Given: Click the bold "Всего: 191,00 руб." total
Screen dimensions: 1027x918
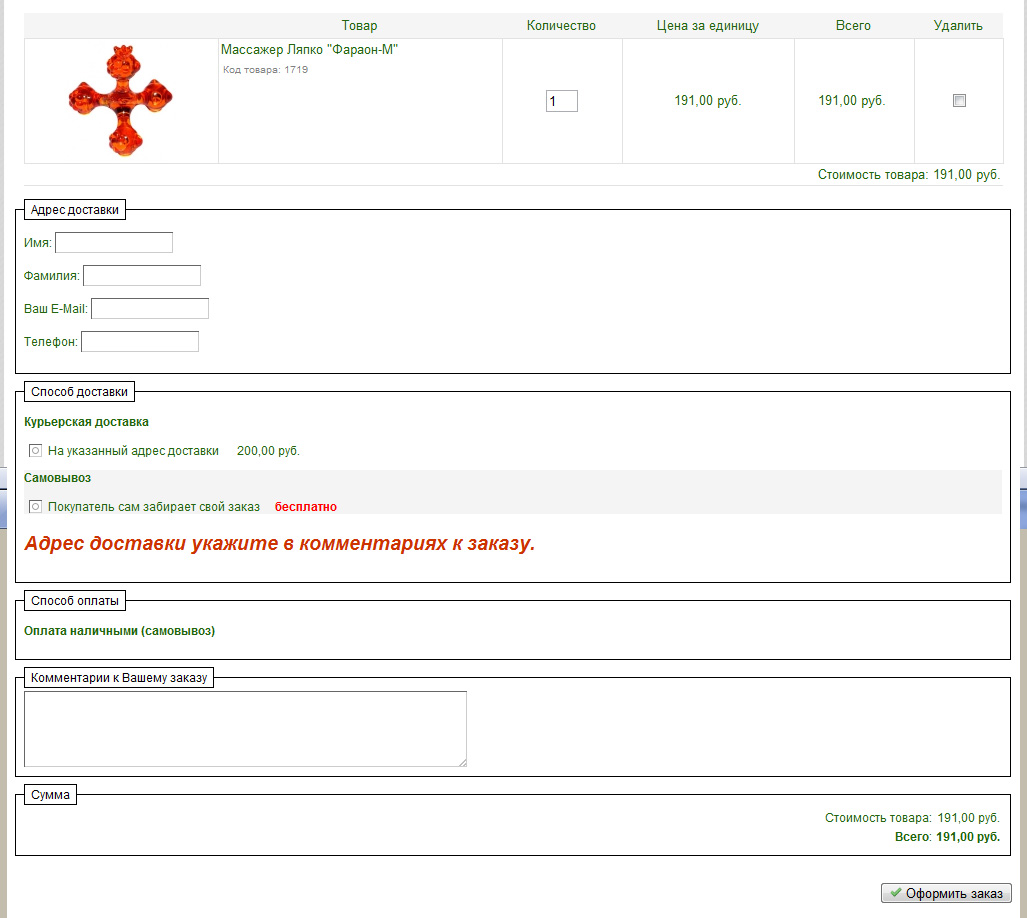Looking at the screenshot, I should coord(947,837).
